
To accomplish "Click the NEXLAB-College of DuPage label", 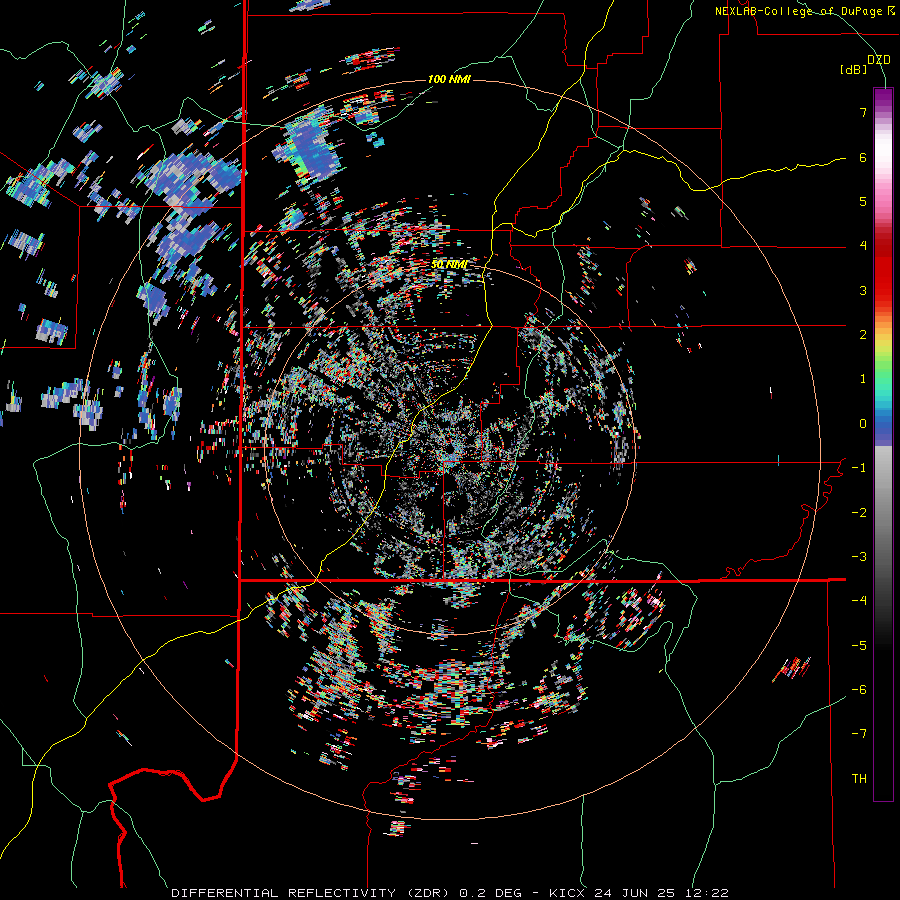I will (805, 11).
